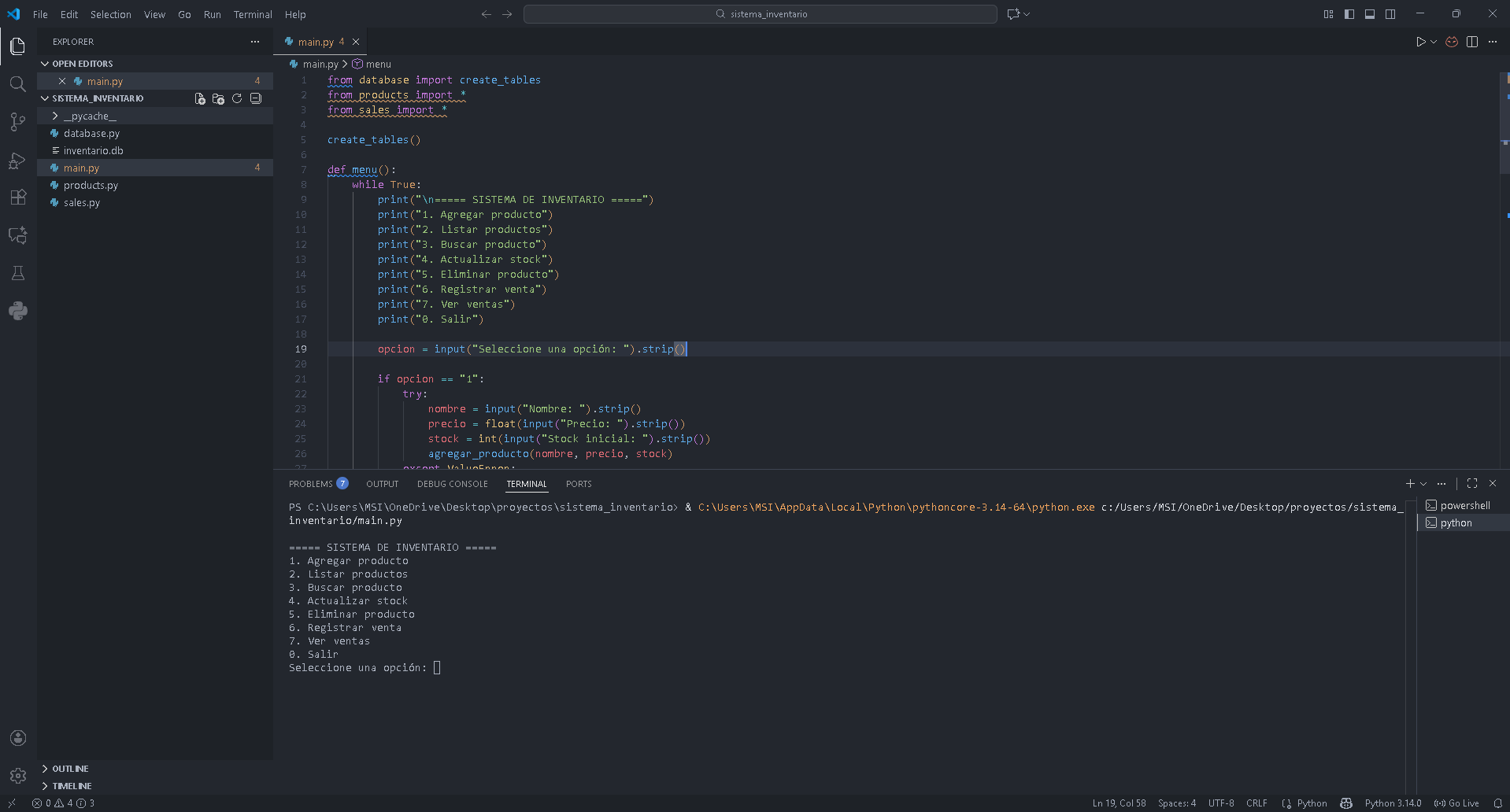The image size is (1510, 812).
Task: Open Run and Debug view
Action: [x=17, y=161]
